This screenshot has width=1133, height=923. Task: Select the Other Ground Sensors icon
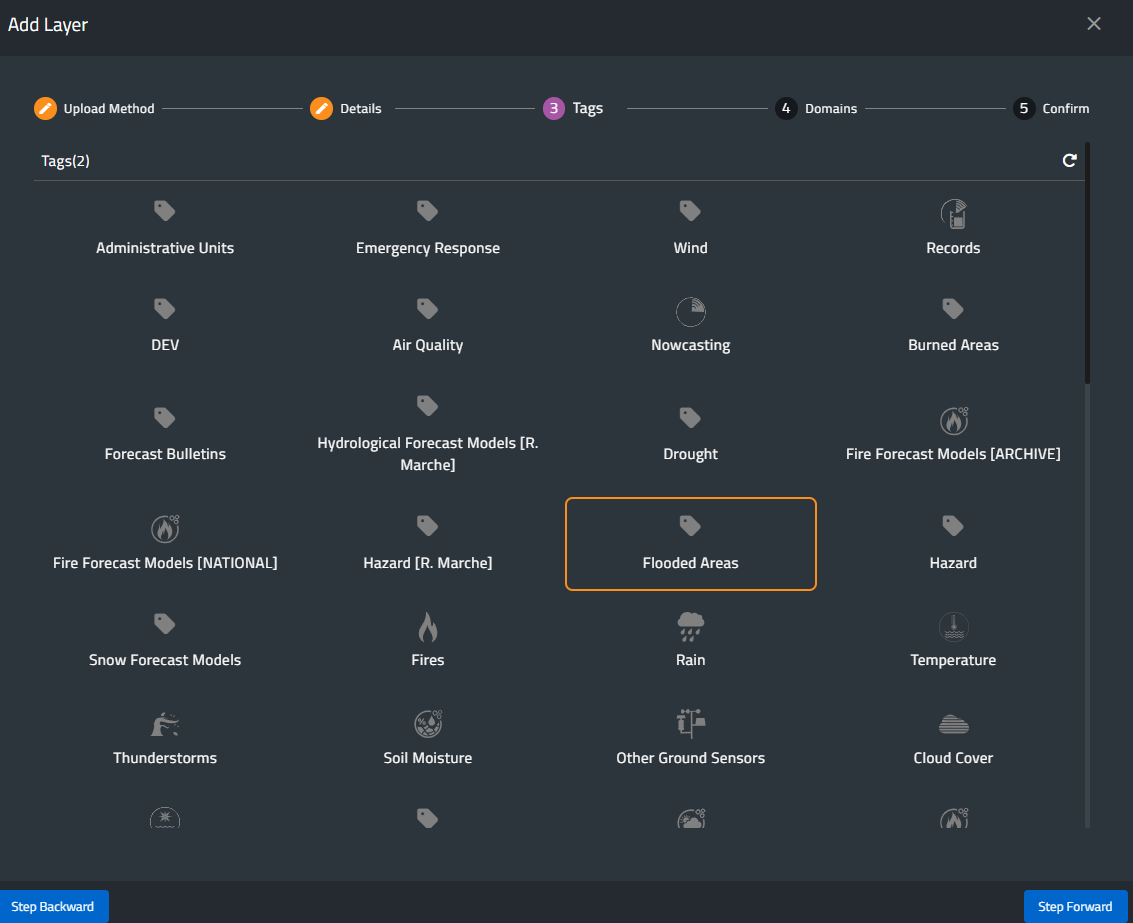point(690,724)
